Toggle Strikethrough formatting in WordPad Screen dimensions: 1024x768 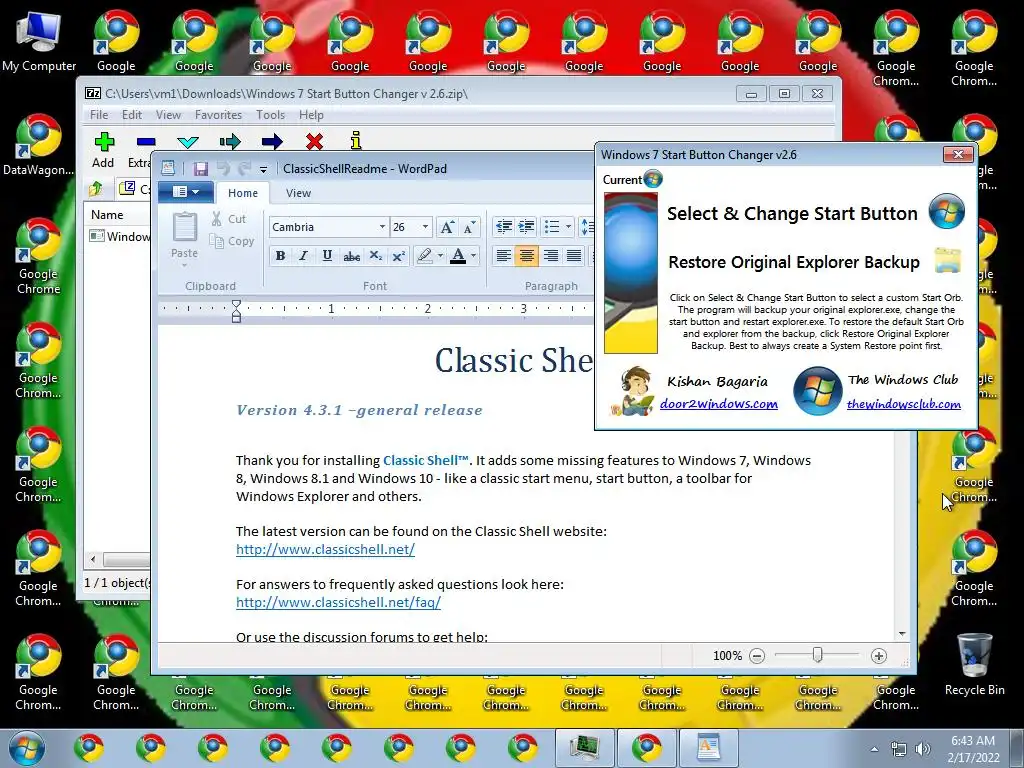click(351, 256)
